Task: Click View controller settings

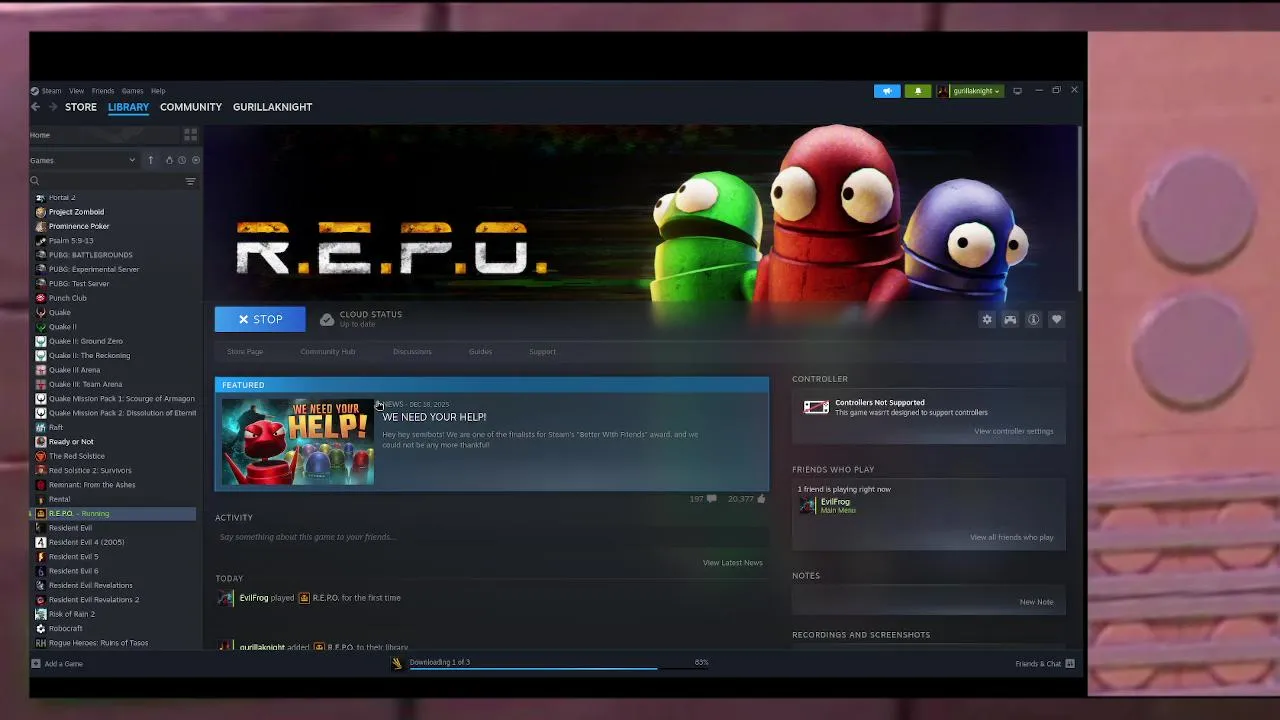Action: 1014,431
